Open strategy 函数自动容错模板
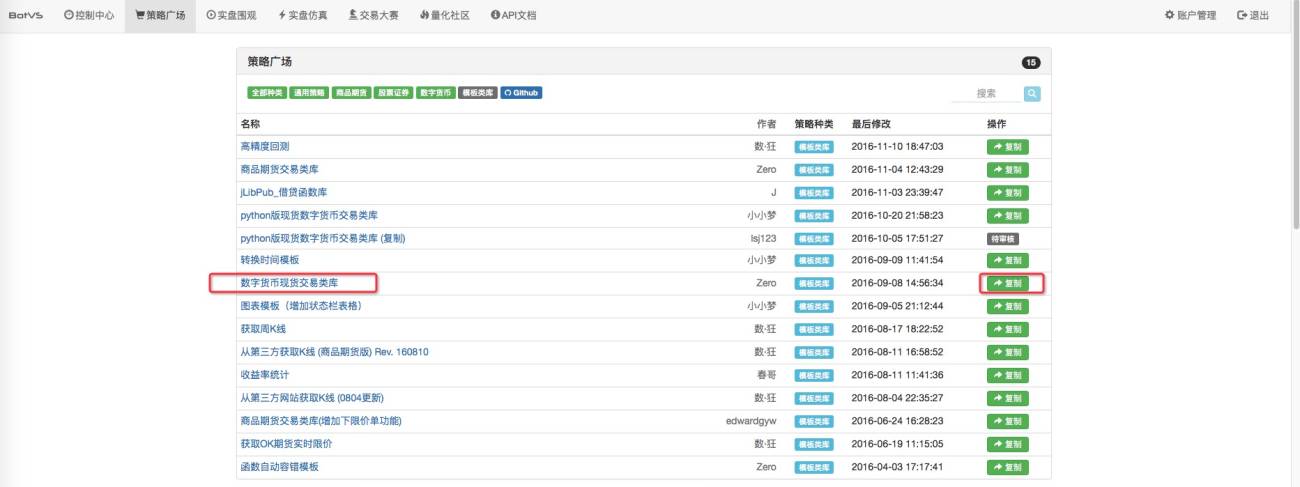 coord(279,467)
